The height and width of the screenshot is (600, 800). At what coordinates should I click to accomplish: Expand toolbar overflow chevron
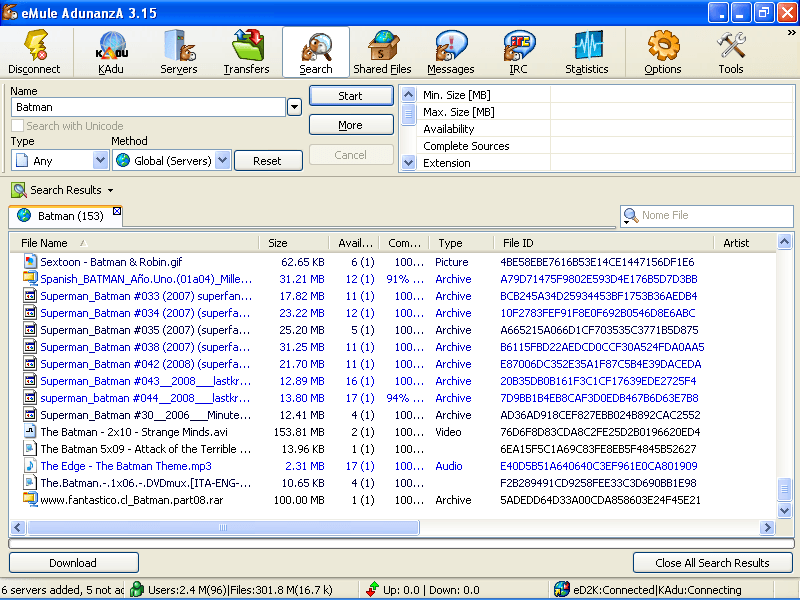point(791,33)
